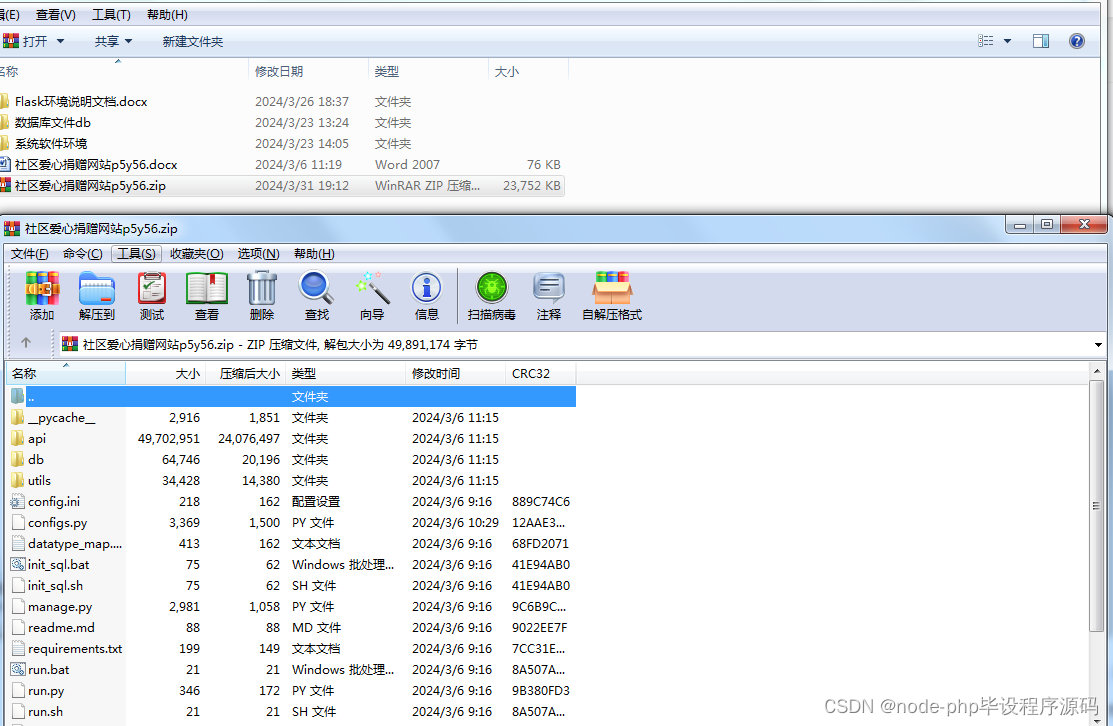
Task: Click the 新建文件夹 button
Action: [x=190, y=41]
